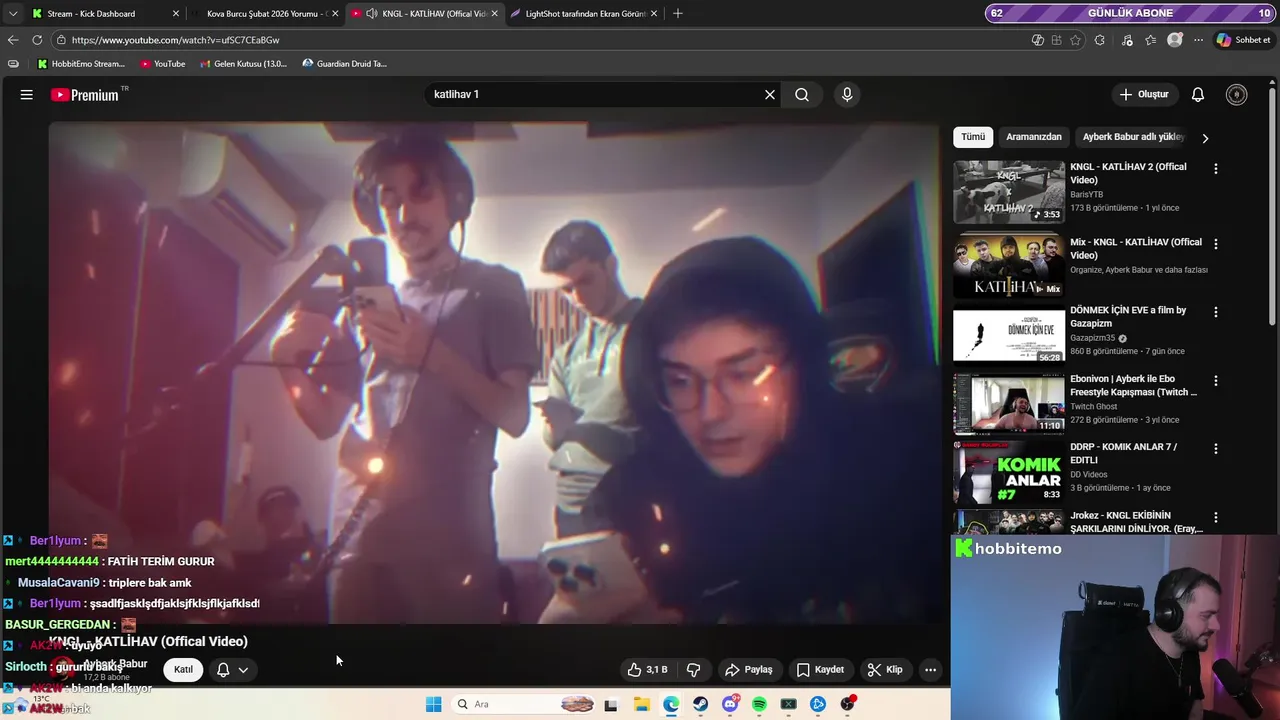Viewport: 1280px width, 720px height.
Task: Open the YouTube account avatar menu
Action: tap(1236, 95)
